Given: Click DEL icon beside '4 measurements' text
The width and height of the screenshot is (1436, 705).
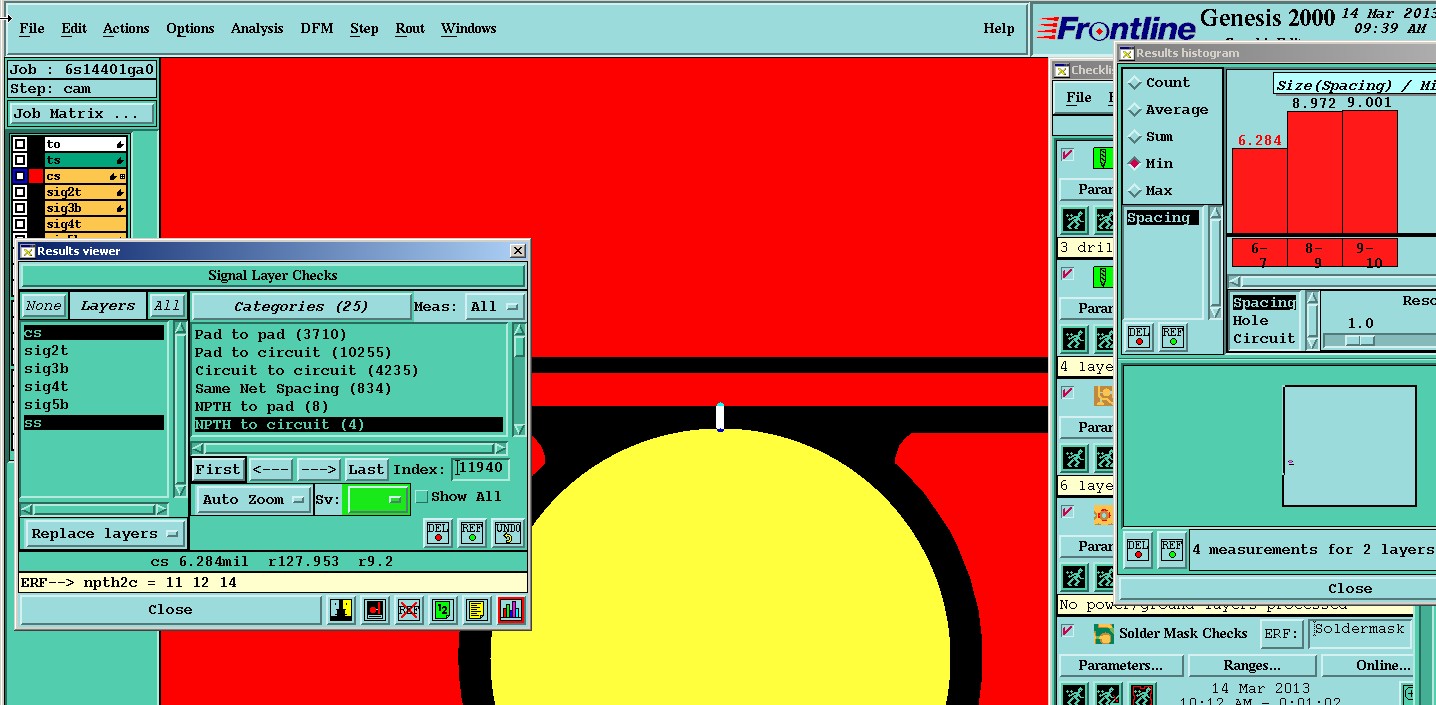Looking at the screenshot, I should point(1138,549).
